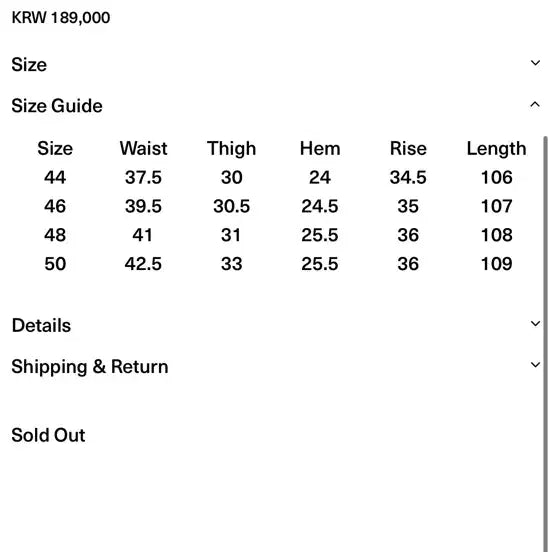Click the vertical scrollbar on right edge

pos(546,344)
